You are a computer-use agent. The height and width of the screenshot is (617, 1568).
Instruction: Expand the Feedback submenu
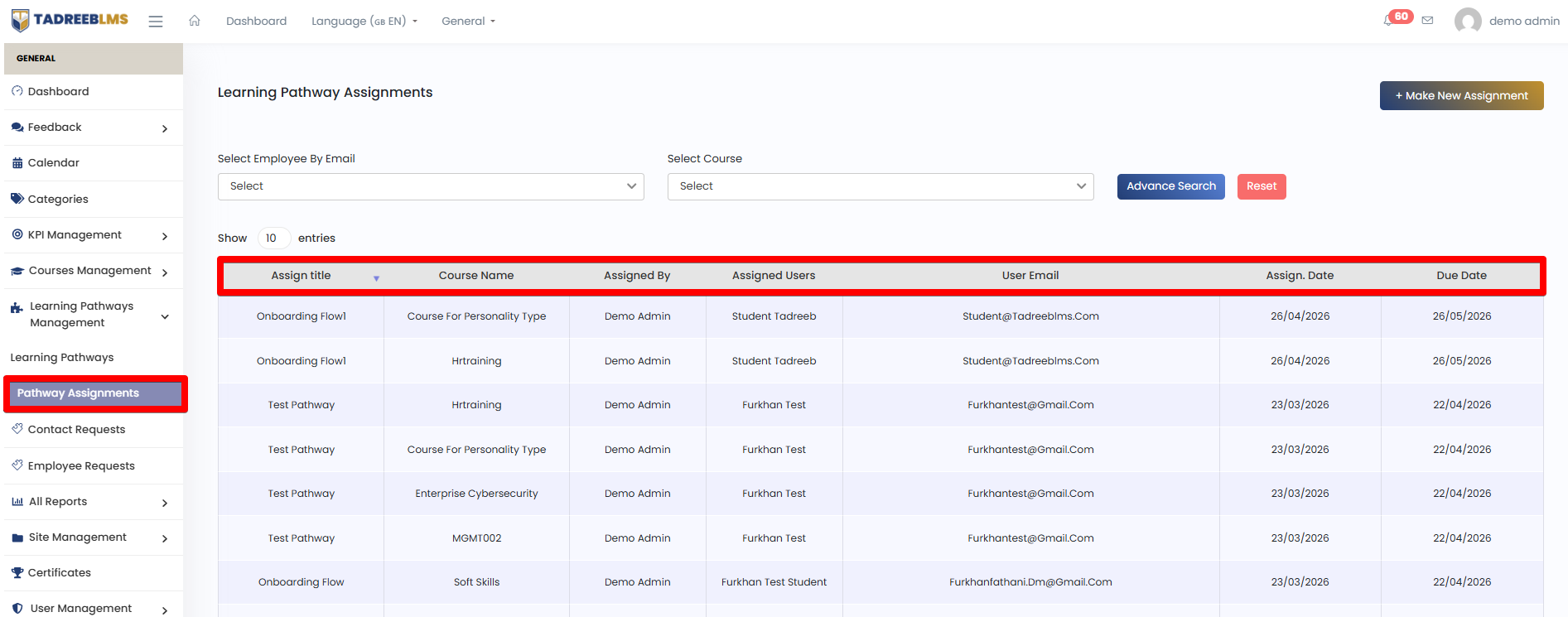click(x=165, y=128)
